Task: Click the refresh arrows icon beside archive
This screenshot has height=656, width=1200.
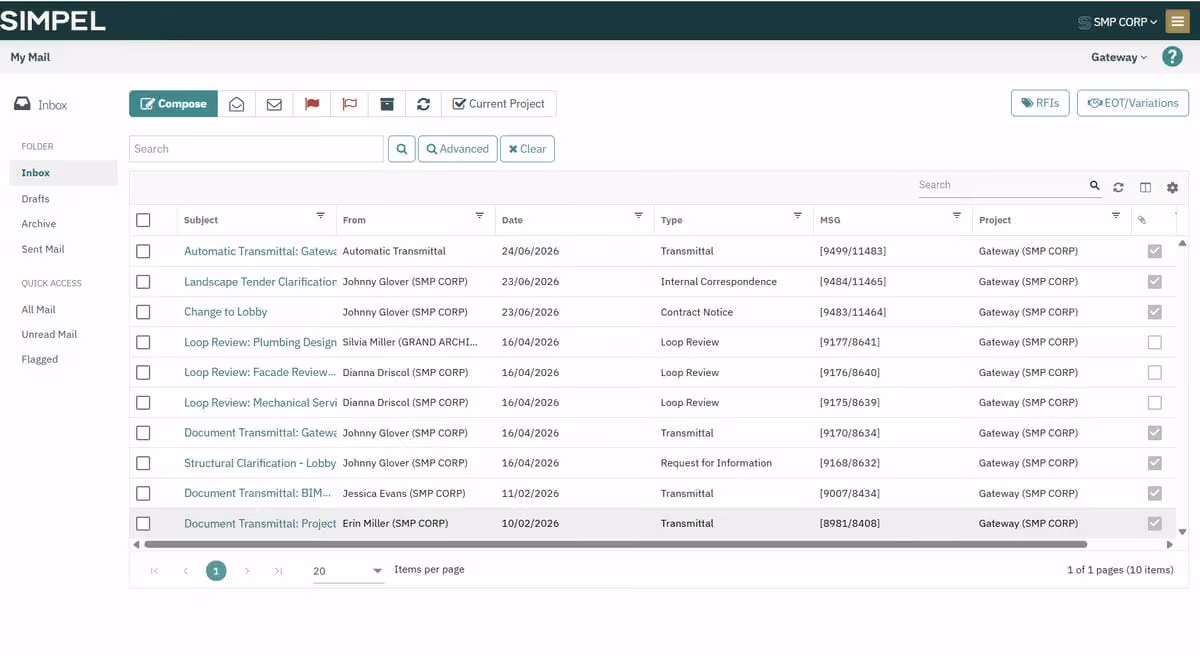Action: (x=424, y=104)
